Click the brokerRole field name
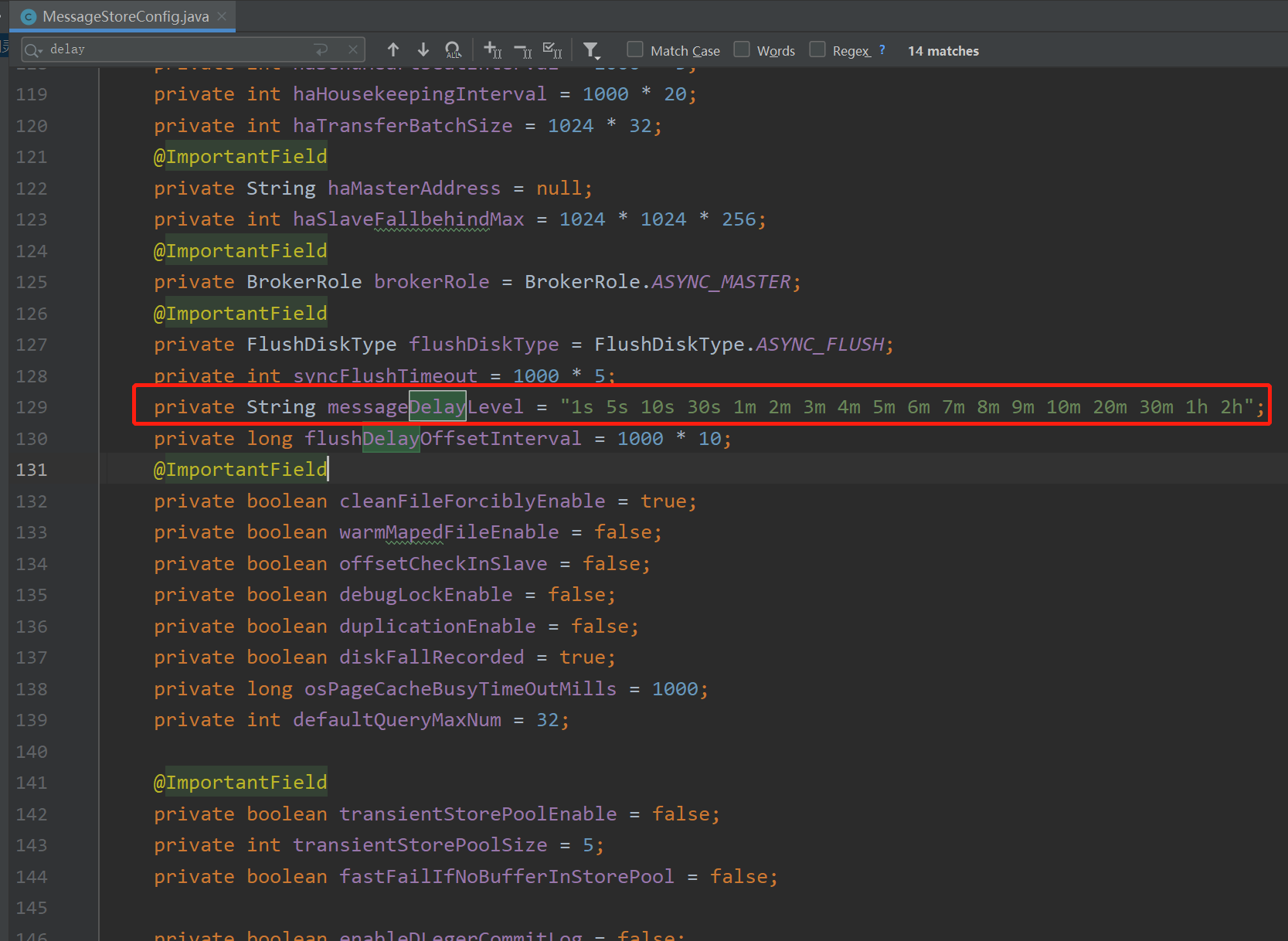1288x941 pixels. [x=432, y=282]
